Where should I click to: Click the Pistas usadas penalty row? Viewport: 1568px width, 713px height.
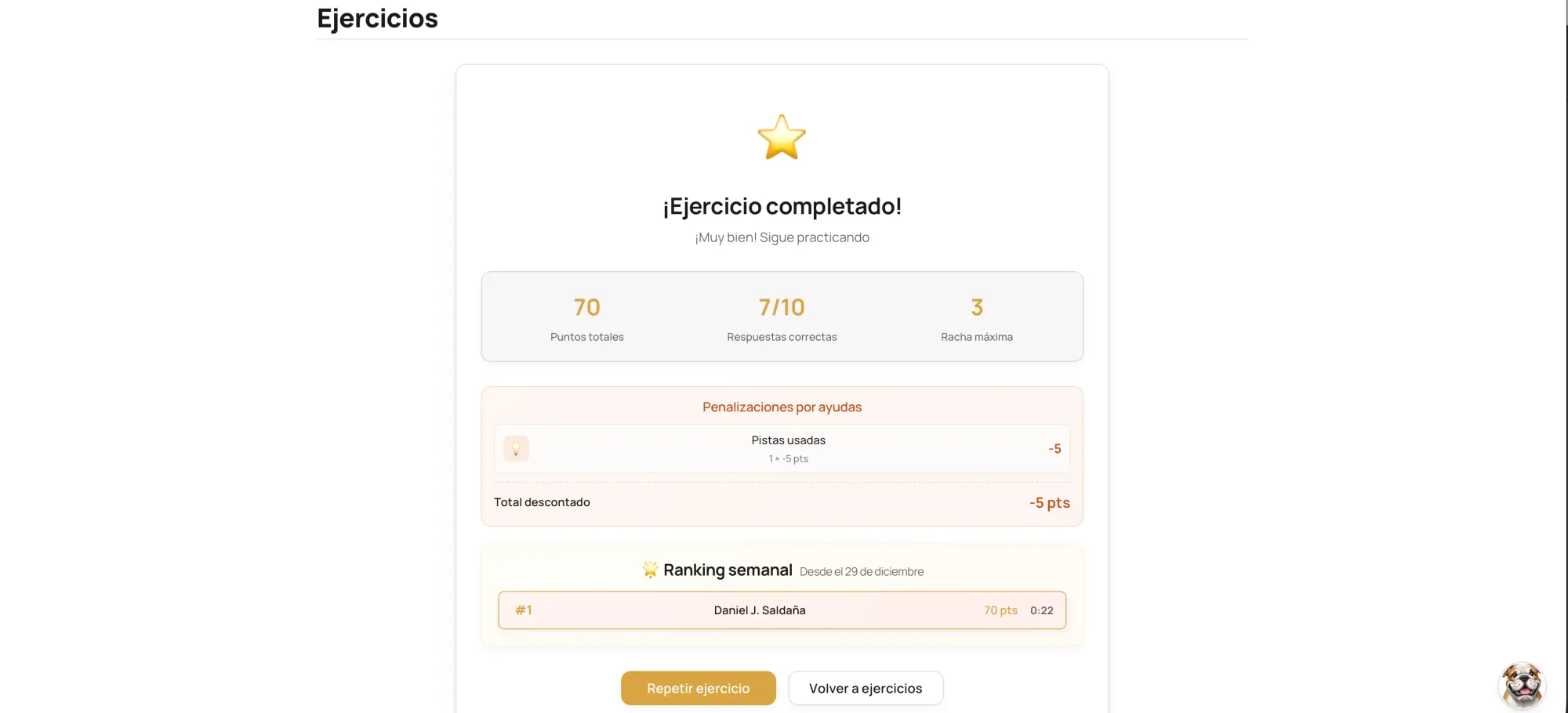coord(788,448)
